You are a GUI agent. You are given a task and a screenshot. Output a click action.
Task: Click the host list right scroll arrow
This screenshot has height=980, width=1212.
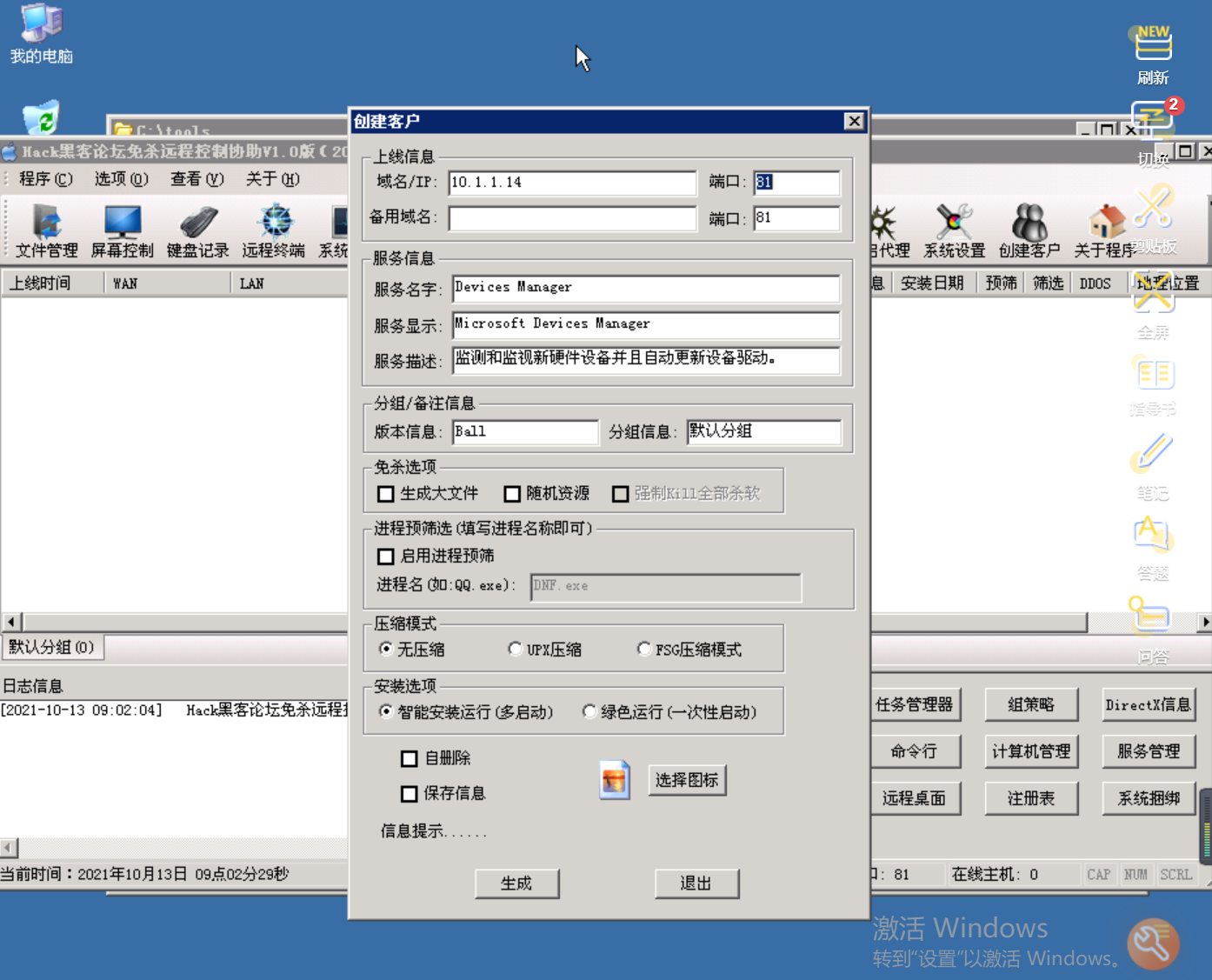click(1204, 623)
